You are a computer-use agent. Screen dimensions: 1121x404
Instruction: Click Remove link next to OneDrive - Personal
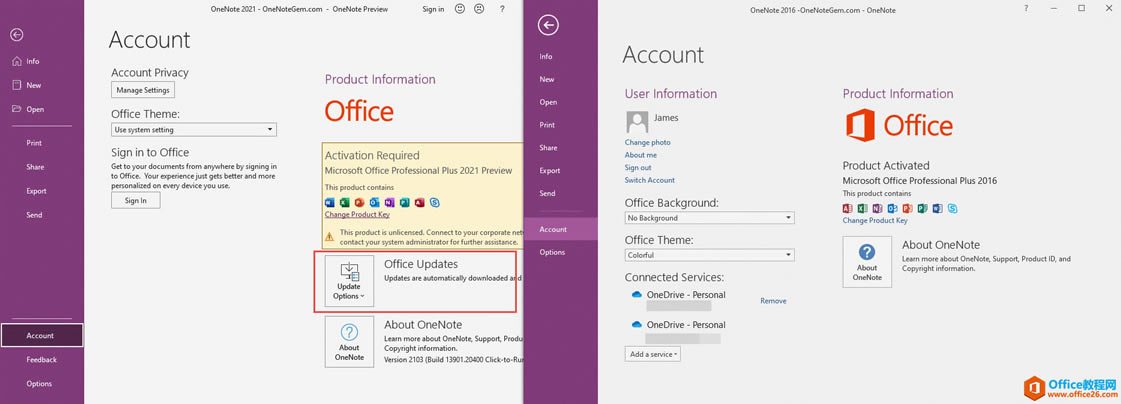coord(773,301)
